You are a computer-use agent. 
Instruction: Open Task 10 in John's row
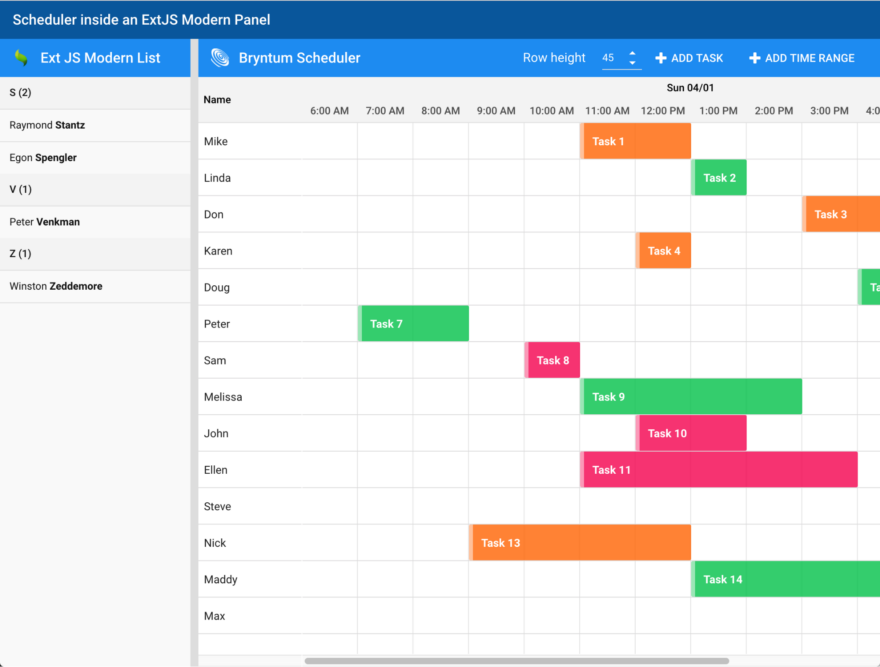click(690, 433)
